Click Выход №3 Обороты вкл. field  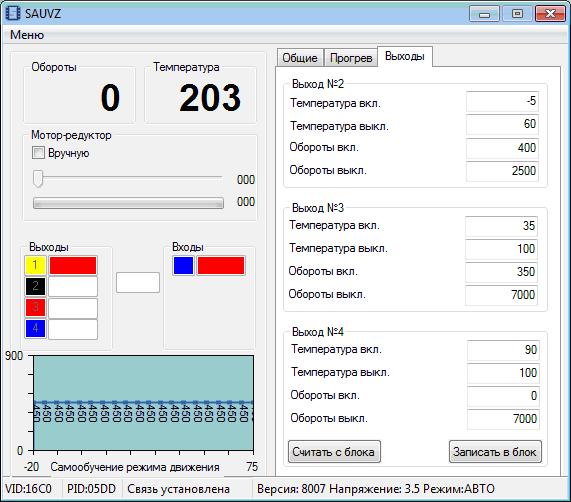pos(501,272)
